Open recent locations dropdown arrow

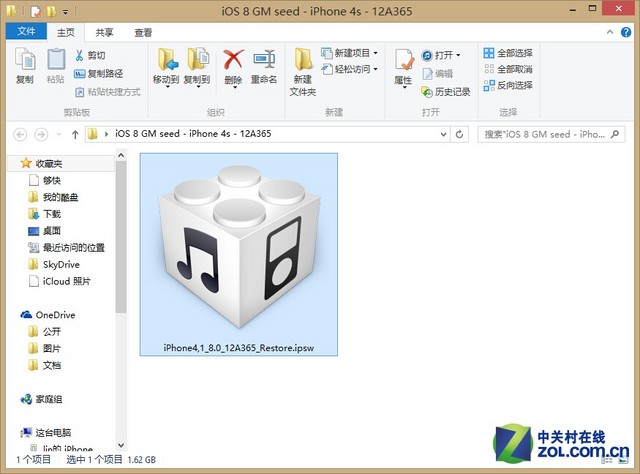click(59, 134)
